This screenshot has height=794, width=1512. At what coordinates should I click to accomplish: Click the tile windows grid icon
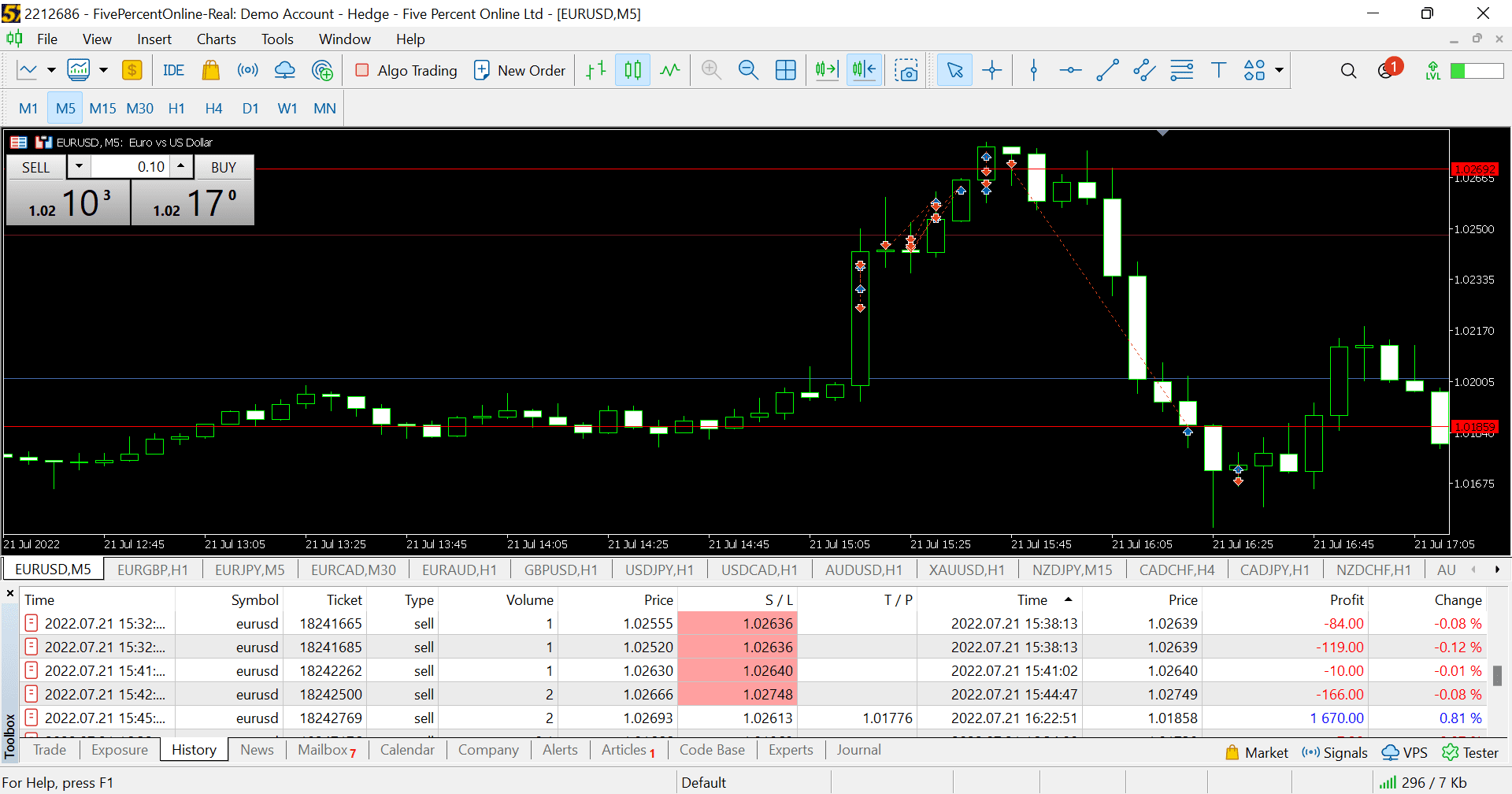pos(786,70)
